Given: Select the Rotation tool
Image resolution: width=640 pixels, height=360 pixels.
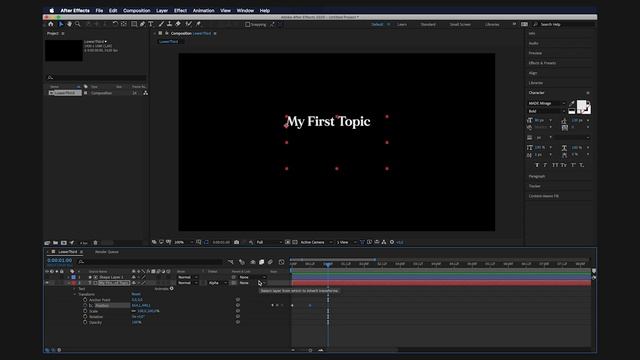Looking at the screenshot, I should pos(115,24).
